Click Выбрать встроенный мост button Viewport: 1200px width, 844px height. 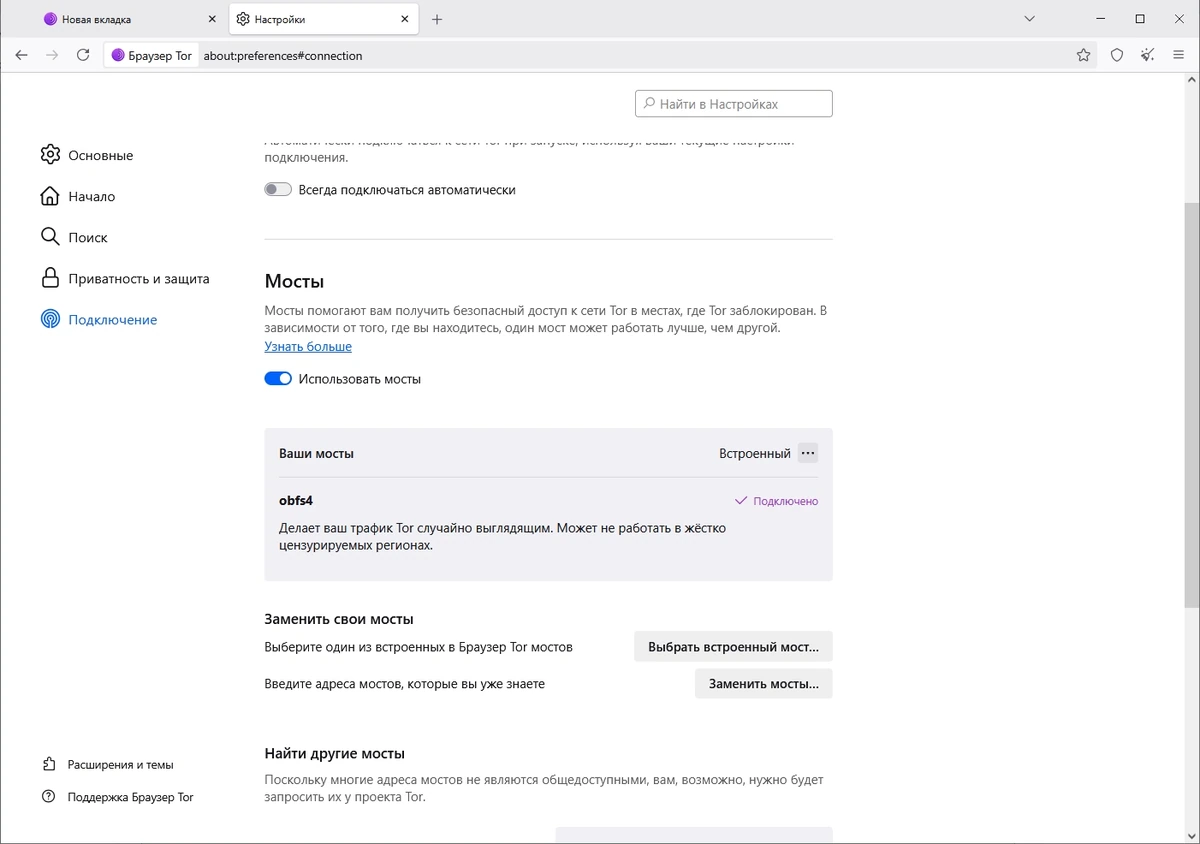[733, 647]
